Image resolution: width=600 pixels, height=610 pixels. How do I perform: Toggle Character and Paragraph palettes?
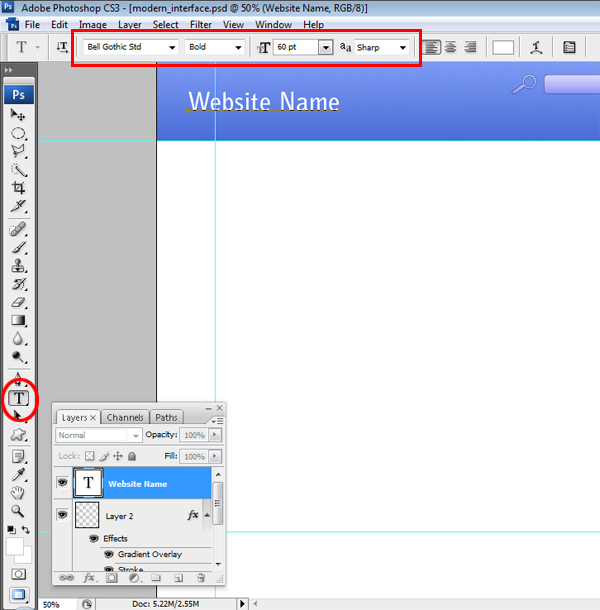[x=569, y=47]
